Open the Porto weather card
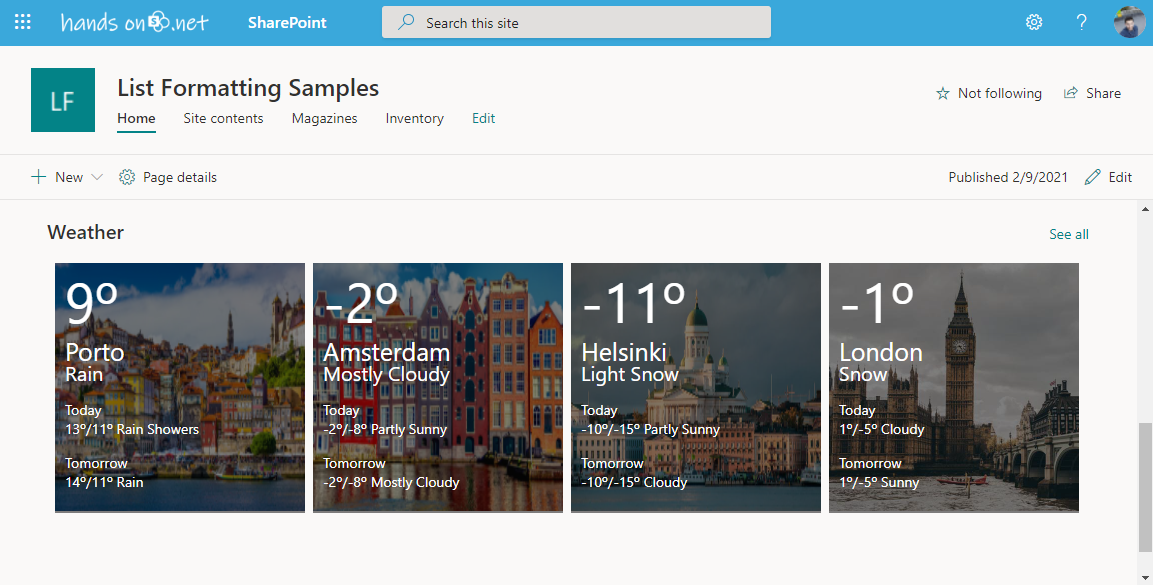This screenshot has width=1153, height=585. pyautogui.click(x=180, y=387)
